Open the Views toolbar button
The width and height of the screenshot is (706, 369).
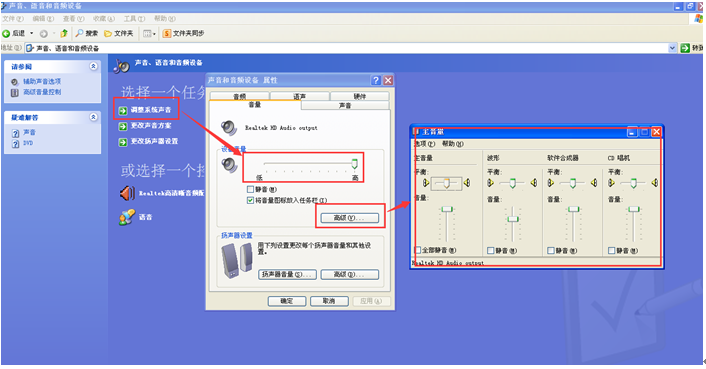click(149, 33)
